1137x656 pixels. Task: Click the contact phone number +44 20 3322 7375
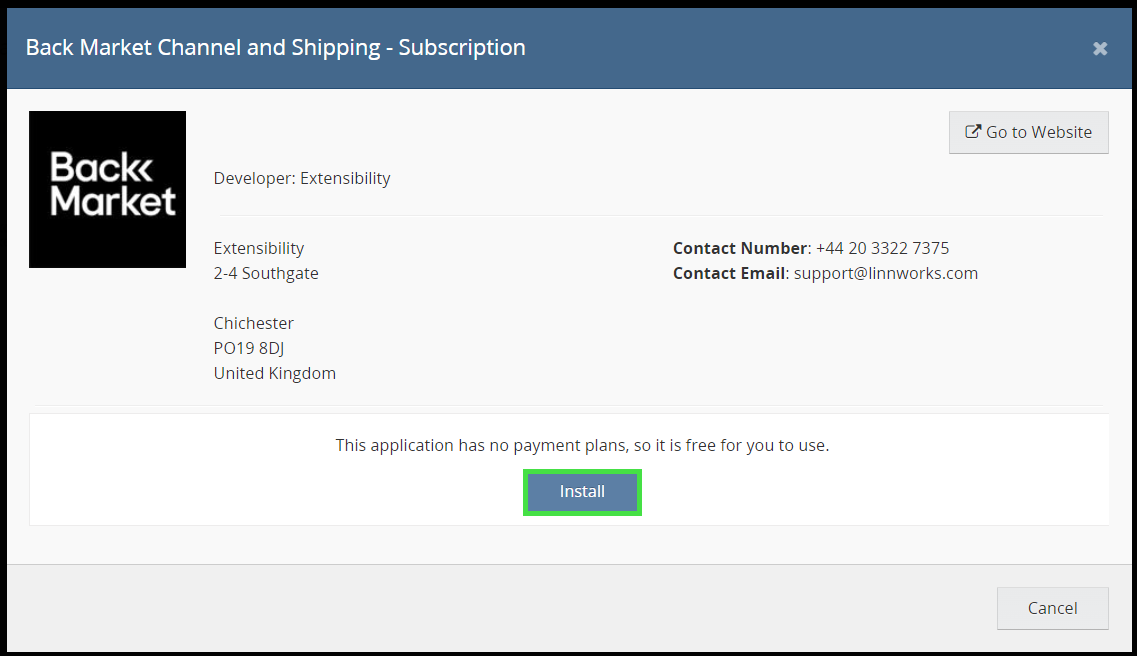coord(882,248)
